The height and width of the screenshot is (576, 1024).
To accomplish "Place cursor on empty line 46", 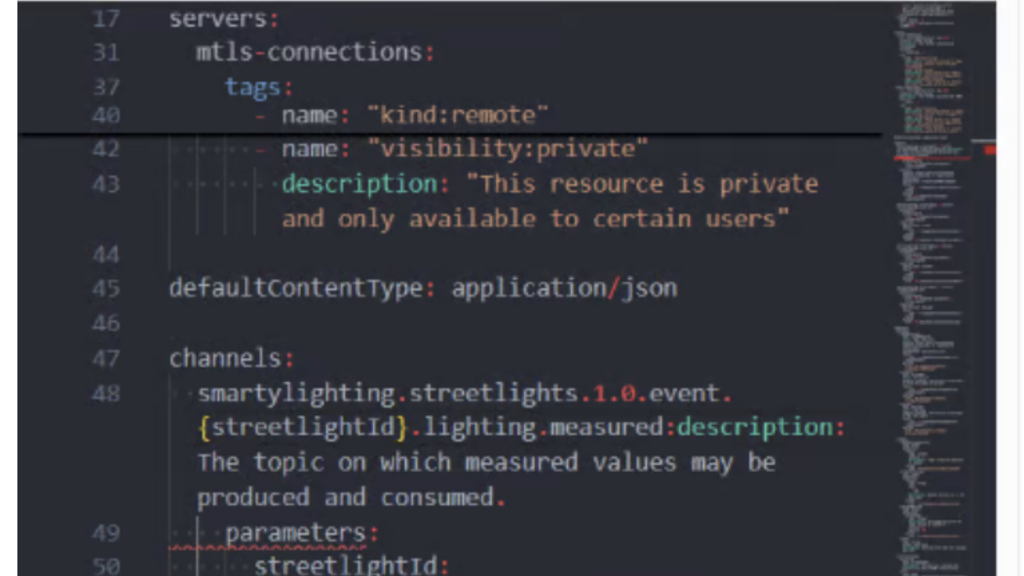I will pos(200,322).
